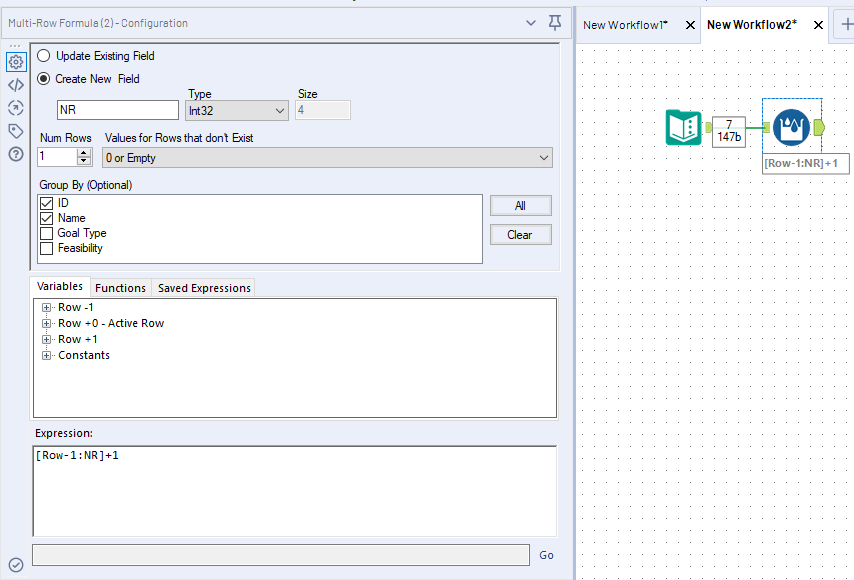Open the code annotation panel via </> icon
Viewport: 854px width, 580px height.
pyautogui.click(x=15, y=84)
